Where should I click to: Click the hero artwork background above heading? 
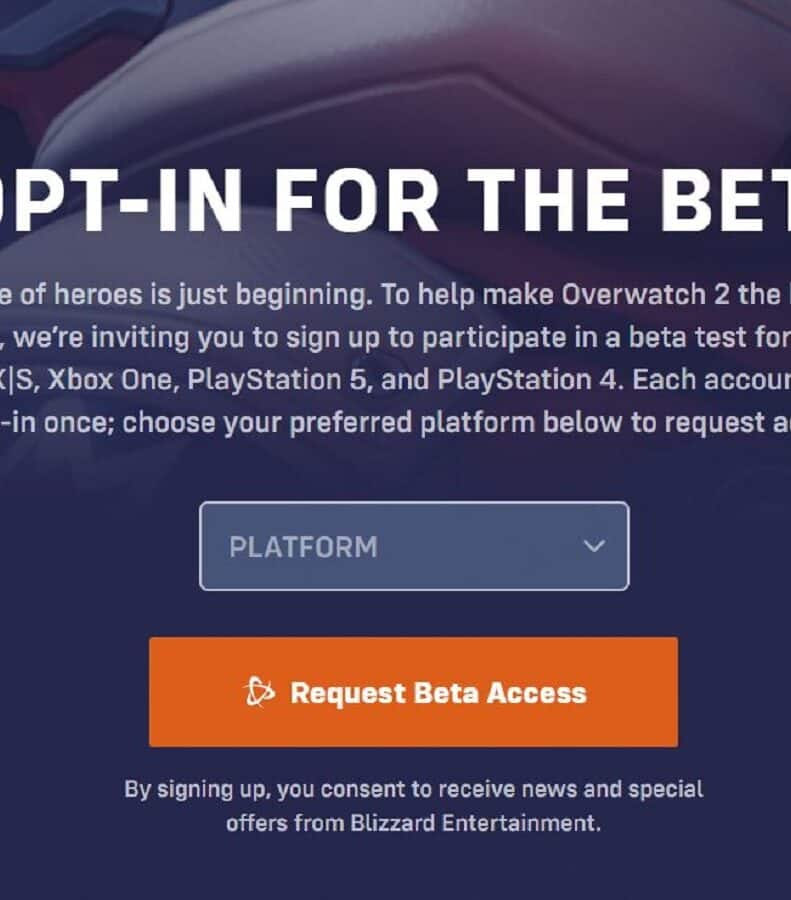click(396, 75)
